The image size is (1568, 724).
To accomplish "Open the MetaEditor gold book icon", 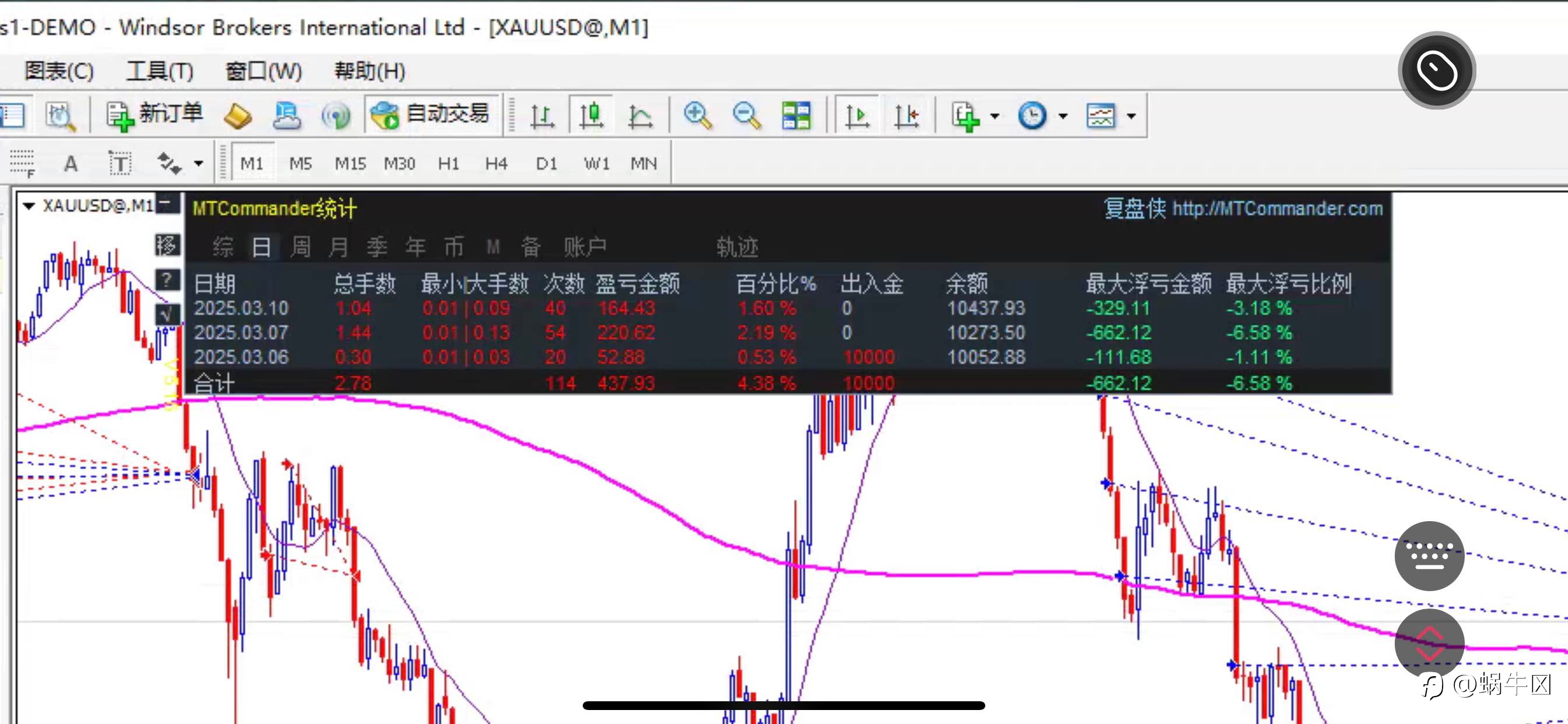I will 237,115.
